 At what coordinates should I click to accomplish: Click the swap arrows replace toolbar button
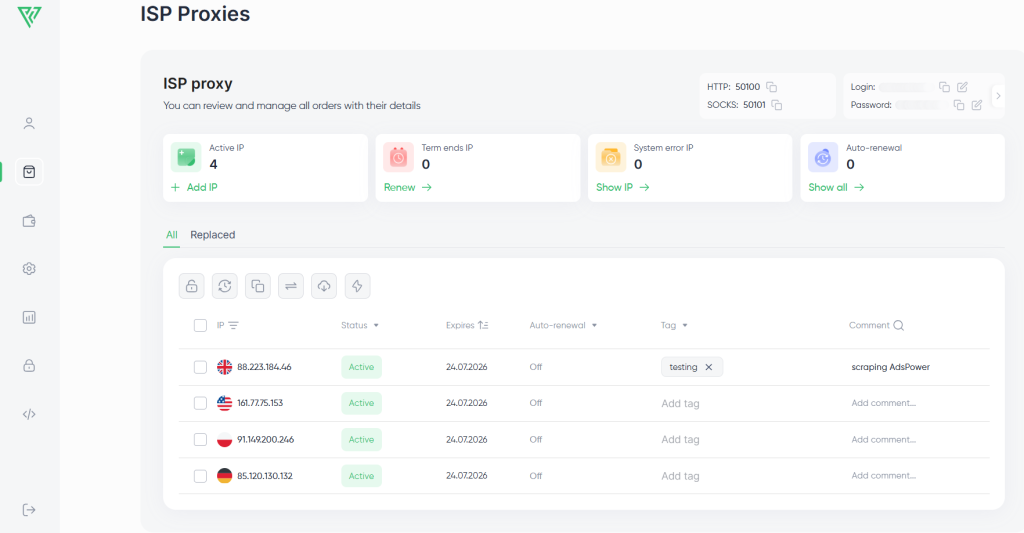291,286
